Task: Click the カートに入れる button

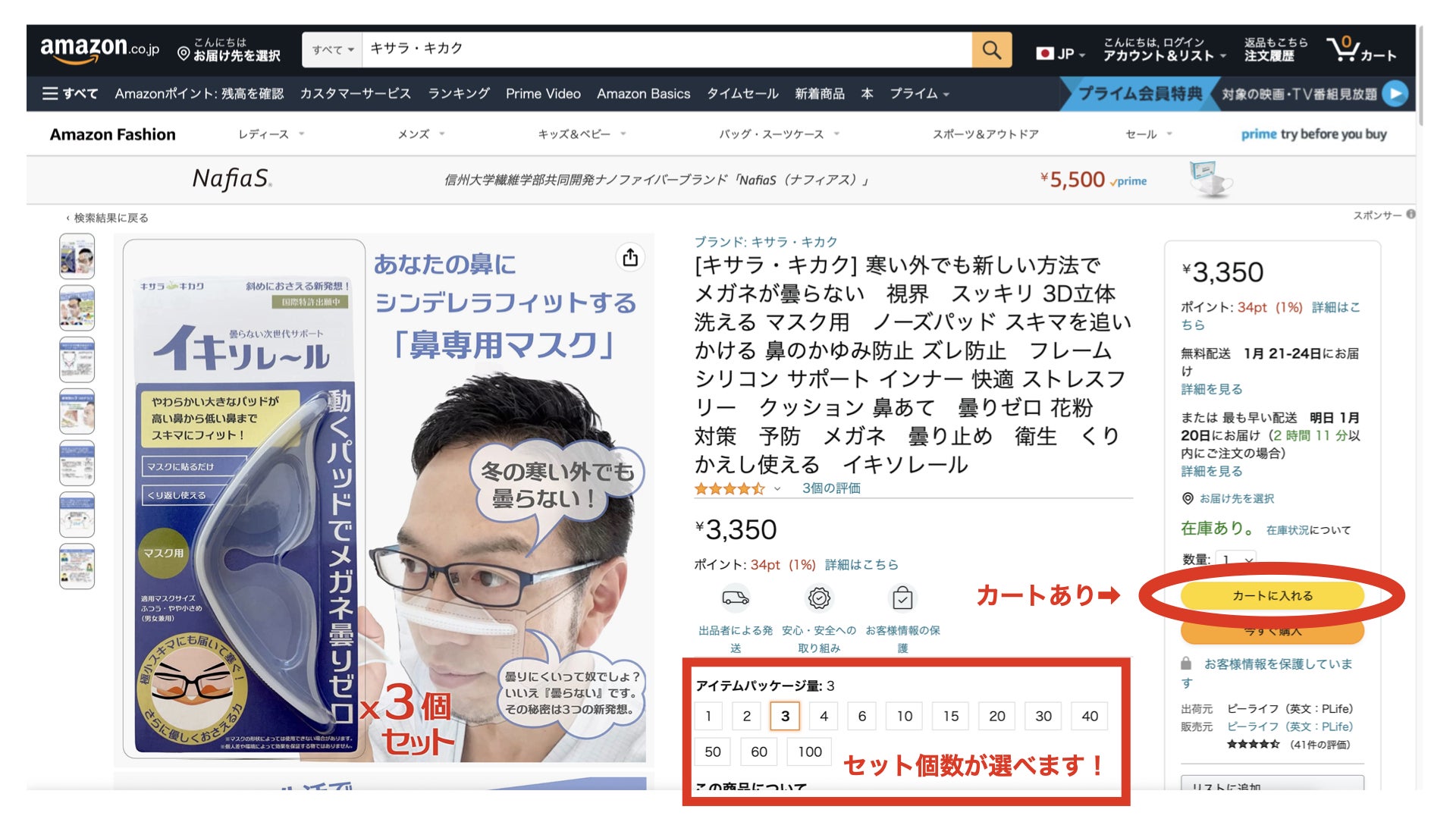Action: click(x=1272, y=595)
